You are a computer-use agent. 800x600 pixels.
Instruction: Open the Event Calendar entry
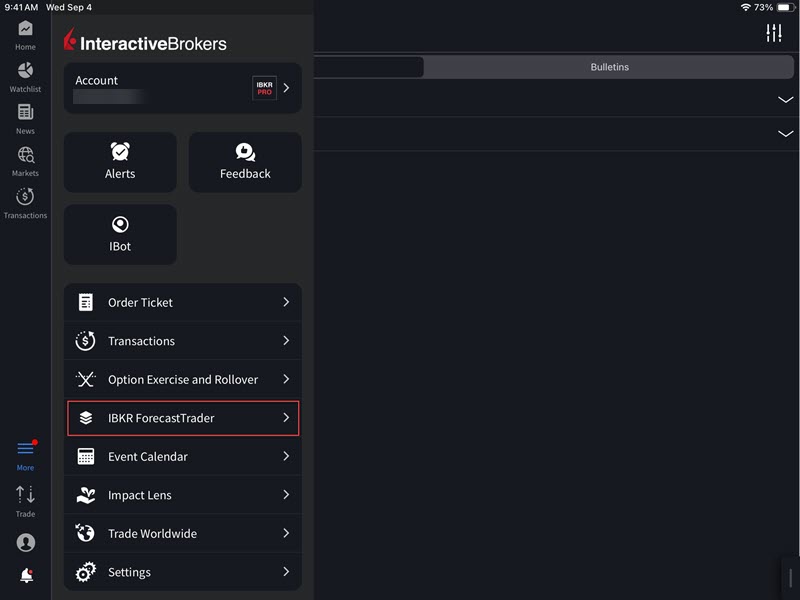tap(183, 456)
